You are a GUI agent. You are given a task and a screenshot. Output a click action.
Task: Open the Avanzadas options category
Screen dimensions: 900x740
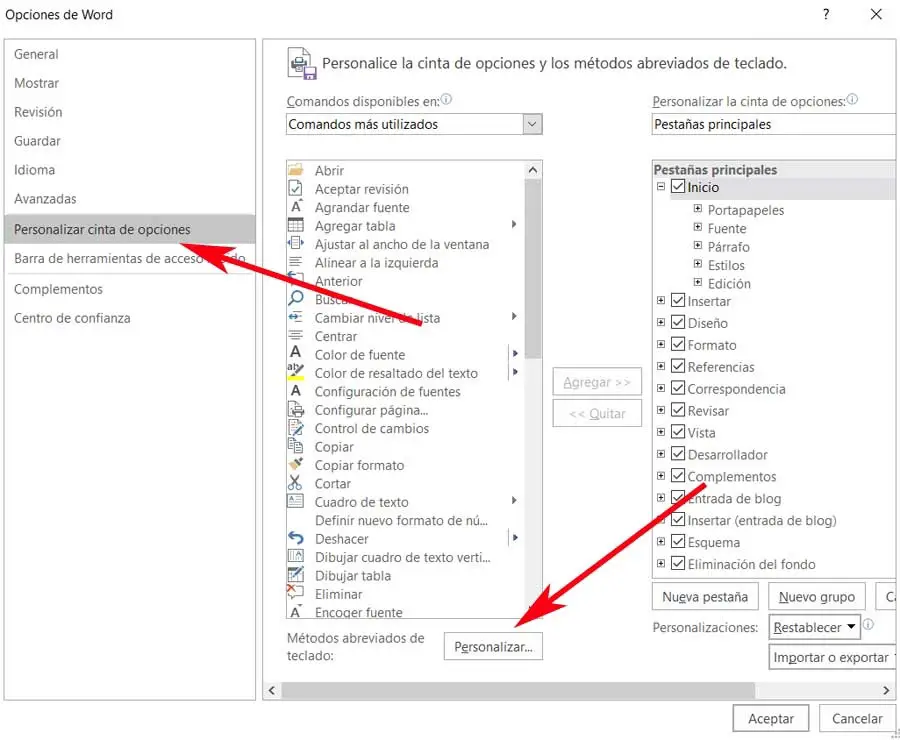coord(130,199)
